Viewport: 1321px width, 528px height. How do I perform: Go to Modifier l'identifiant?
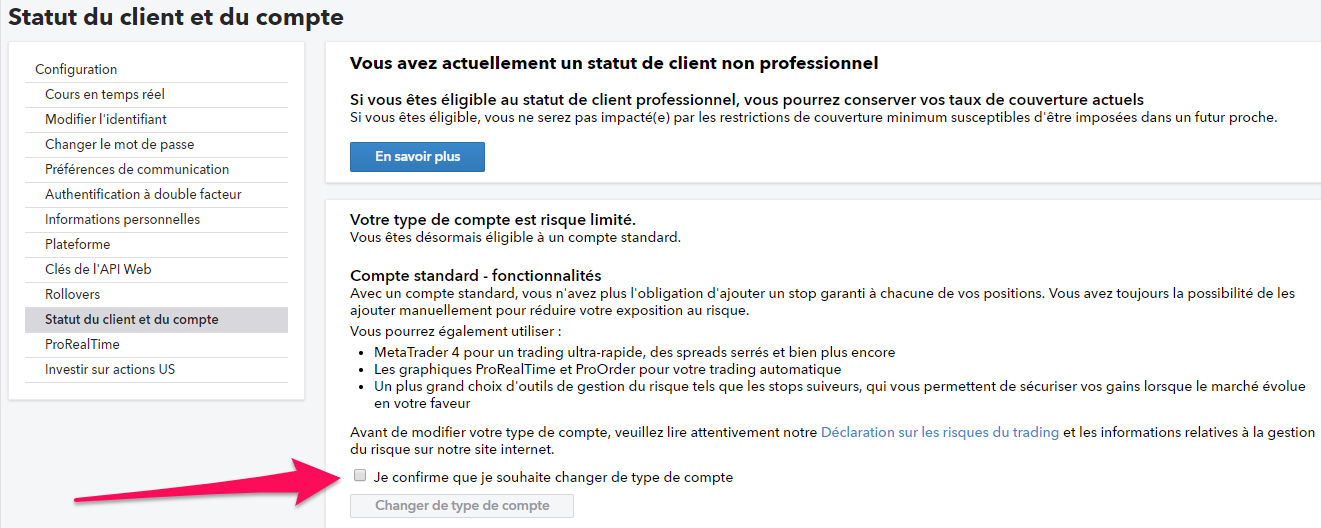coord(106,119)
